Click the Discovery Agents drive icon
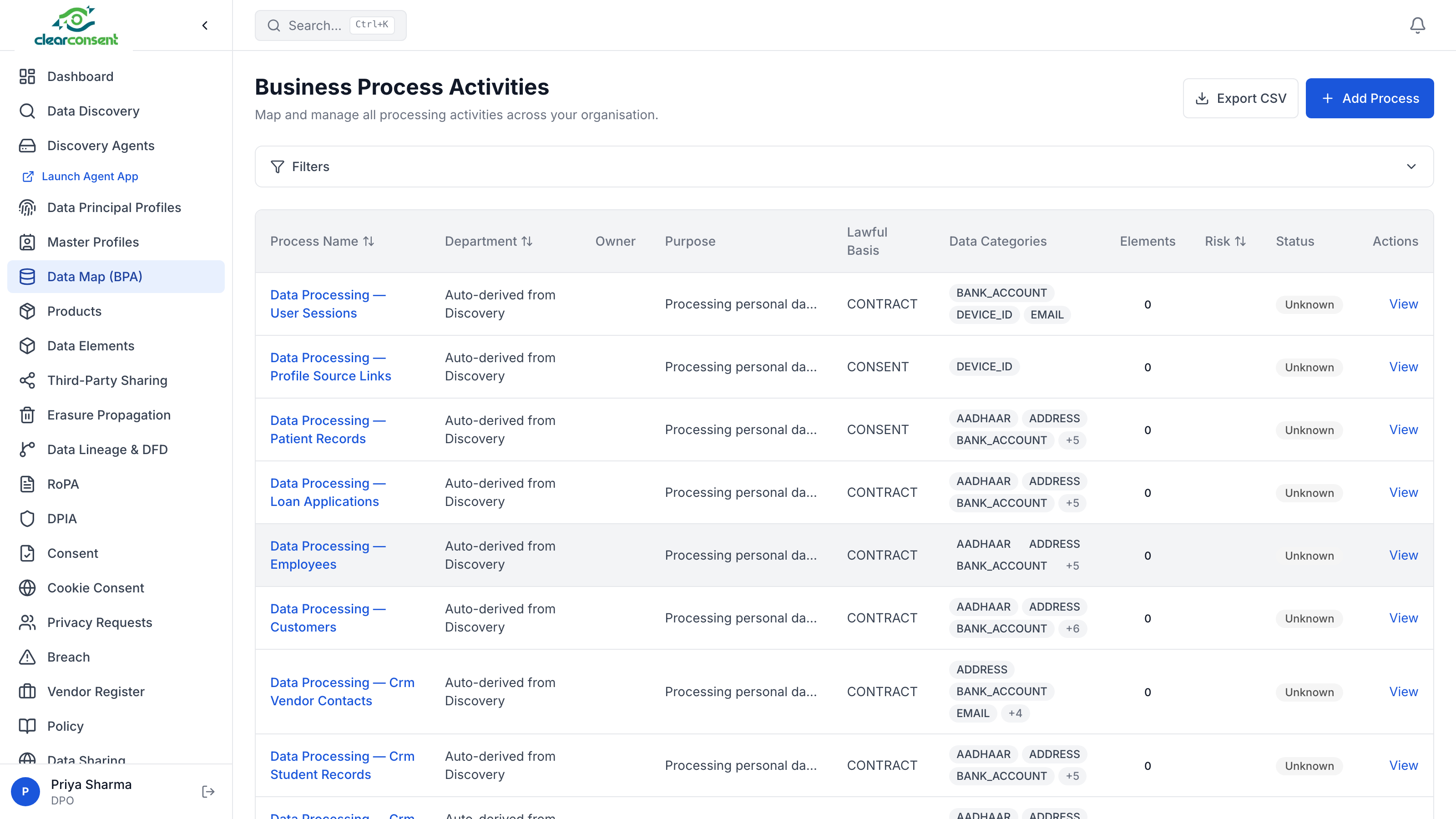This screenshot has width=1456, height=819. (27, 145)
